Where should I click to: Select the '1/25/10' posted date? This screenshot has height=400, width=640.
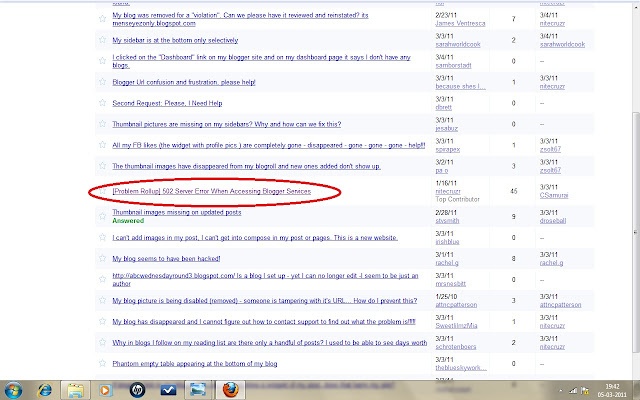point(446,296)
